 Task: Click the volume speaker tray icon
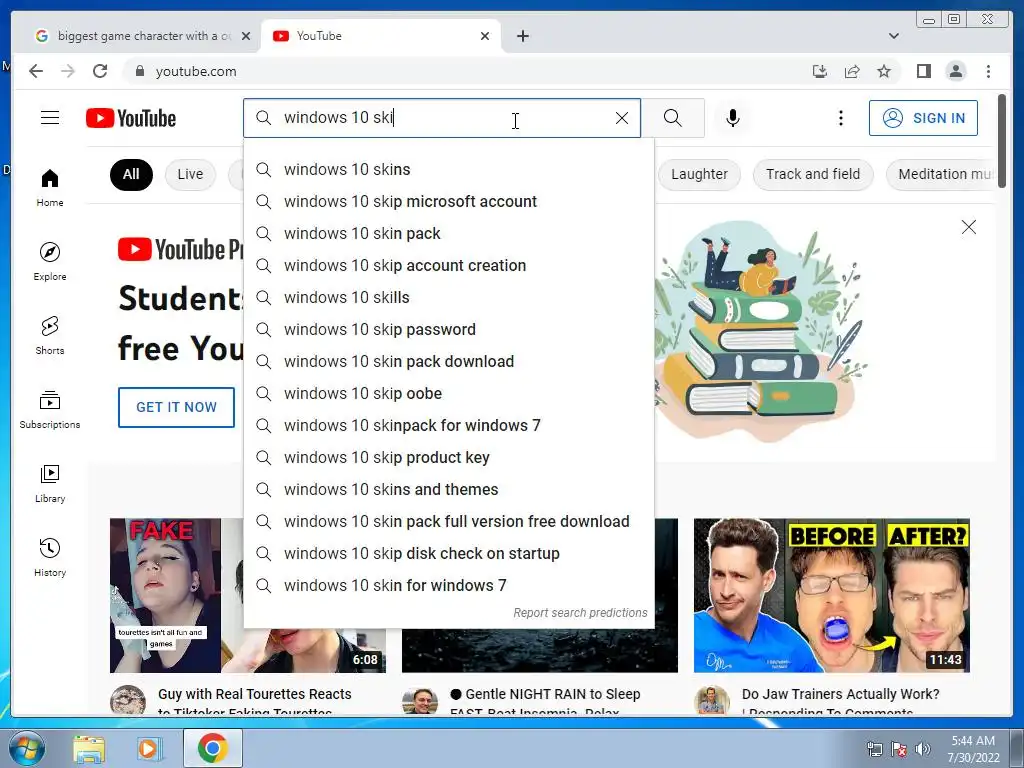[922, 749]
